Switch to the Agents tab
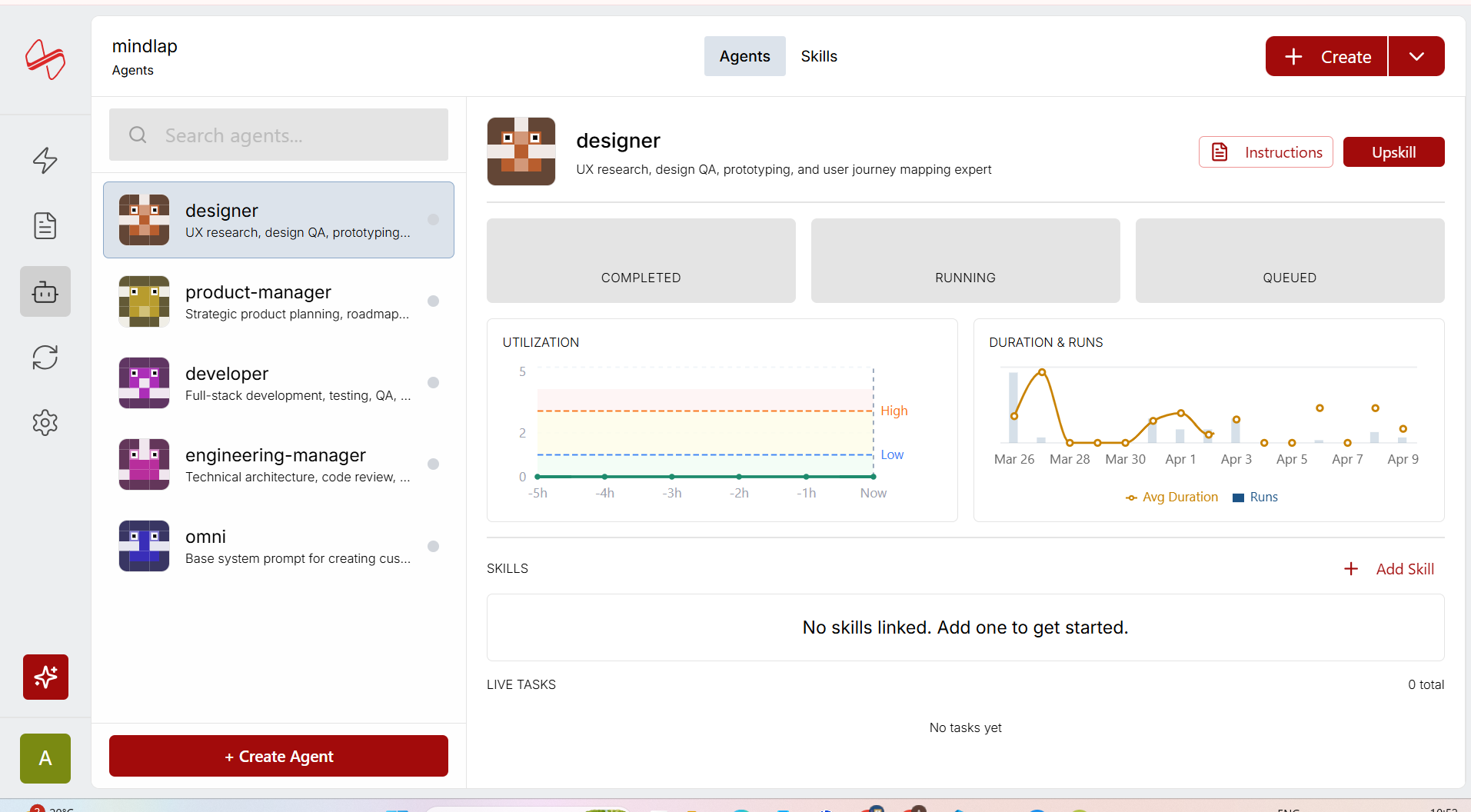The width and height of the screenshot is (1471, 812). 744,56
